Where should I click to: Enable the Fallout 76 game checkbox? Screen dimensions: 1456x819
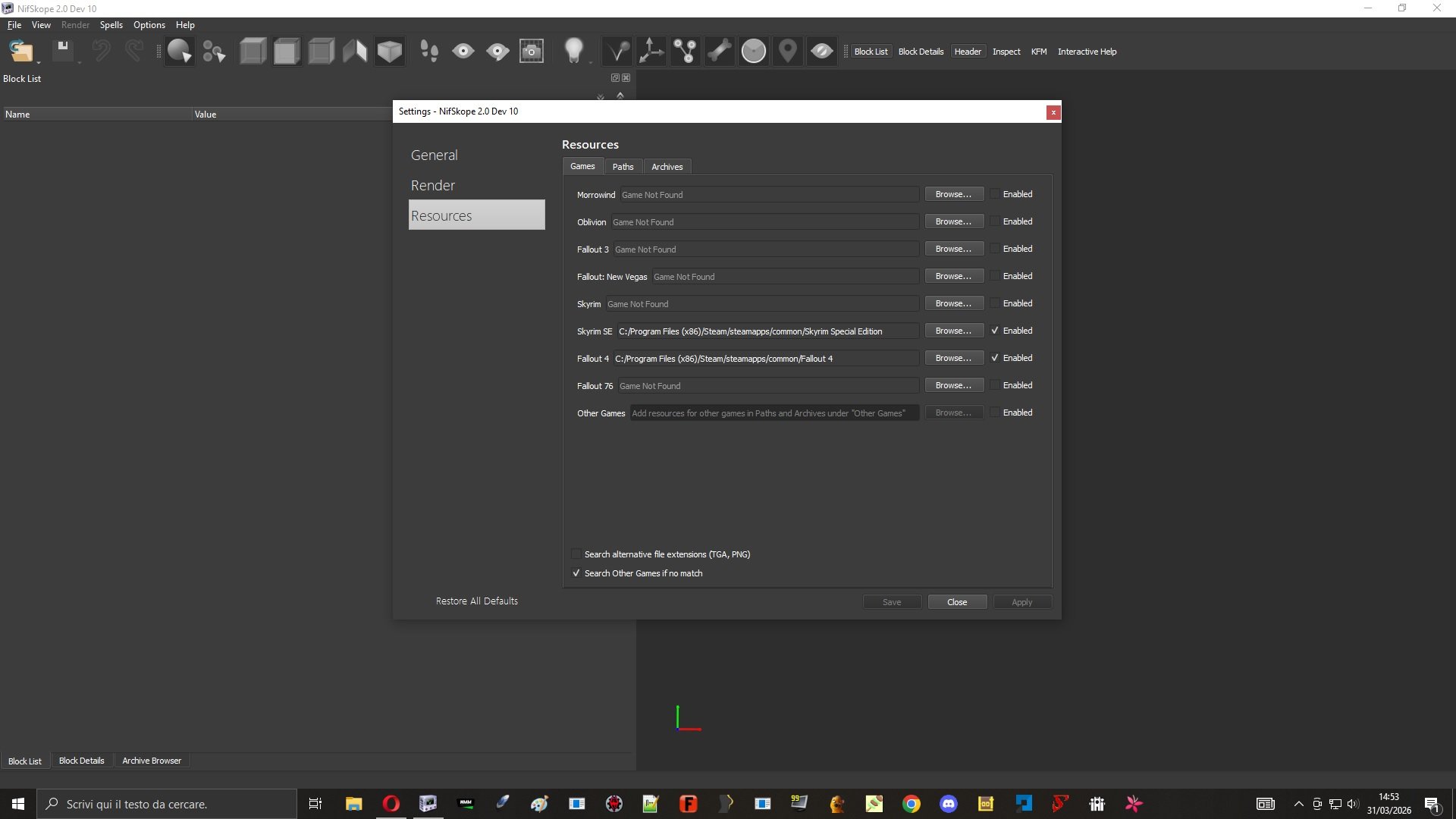(995, 385)
